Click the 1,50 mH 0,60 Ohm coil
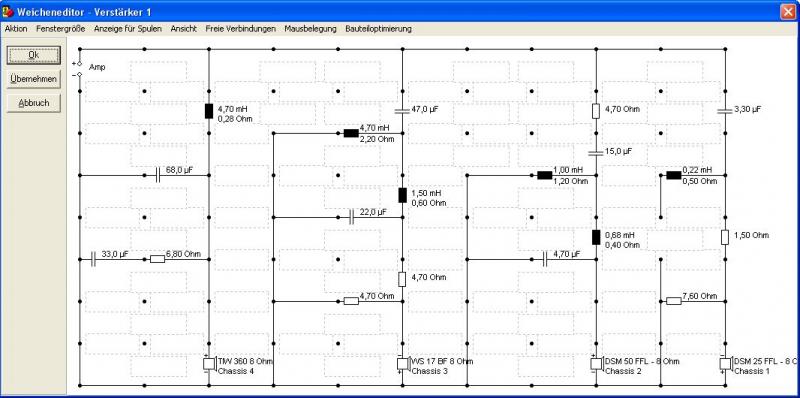Screen dimensions: 800x398 [403, 195]
